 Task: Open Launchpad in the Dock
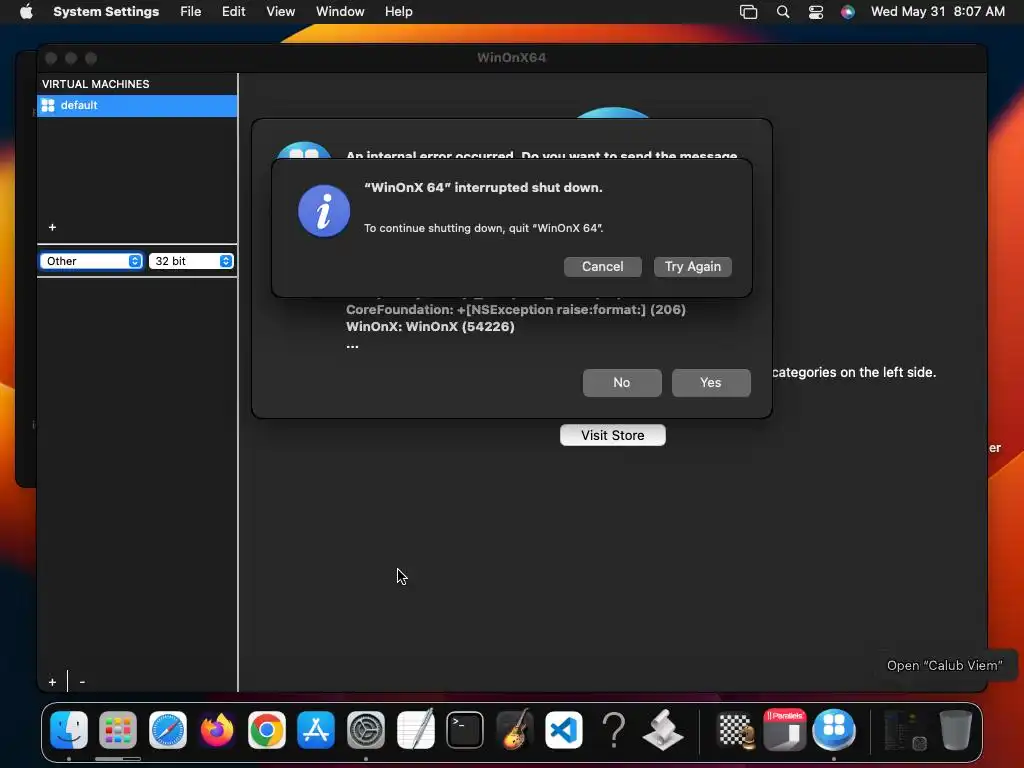click(118, 729)
